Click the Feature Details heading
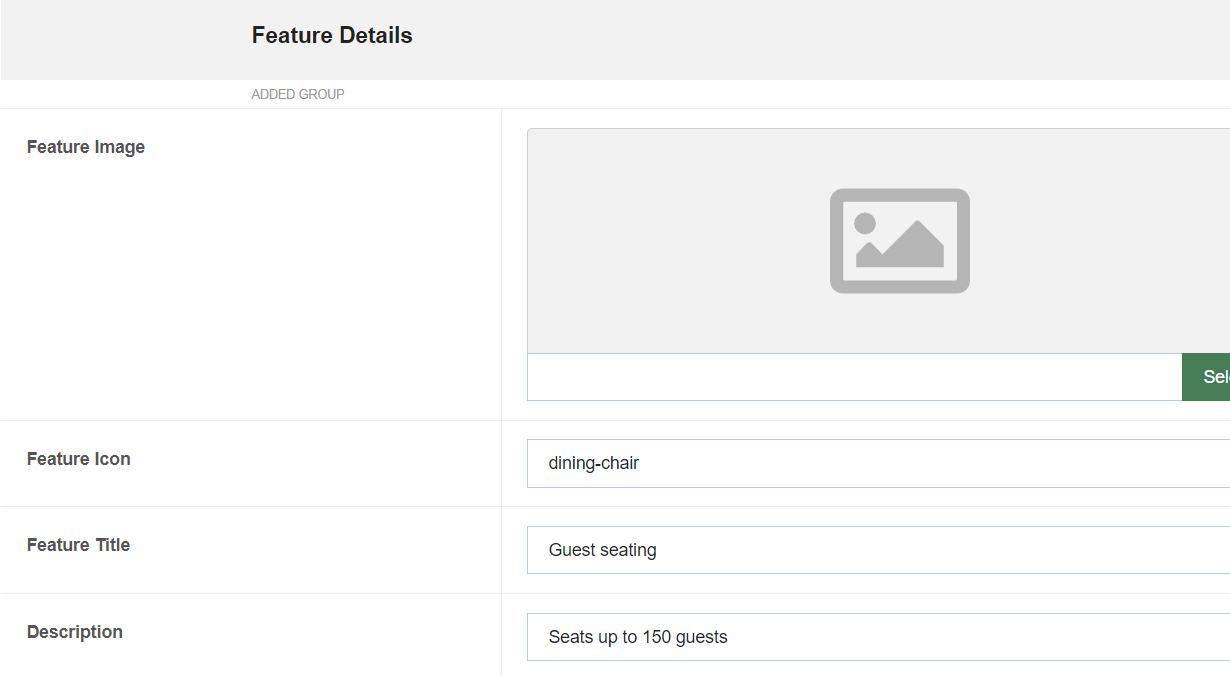Viewport: 1230px width, 677px height. pyautogui.click(x=332, y=35)
